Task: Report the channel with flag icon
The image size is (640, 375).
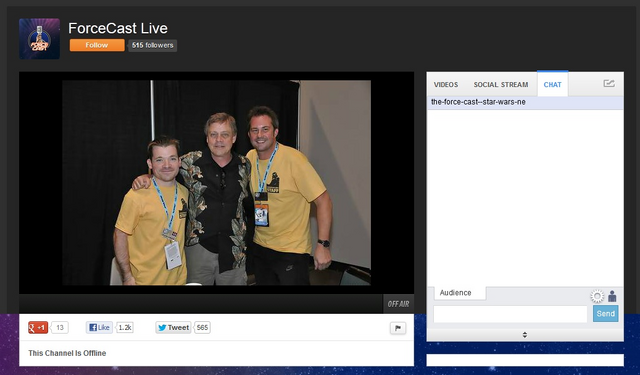Action: point(398,328)
